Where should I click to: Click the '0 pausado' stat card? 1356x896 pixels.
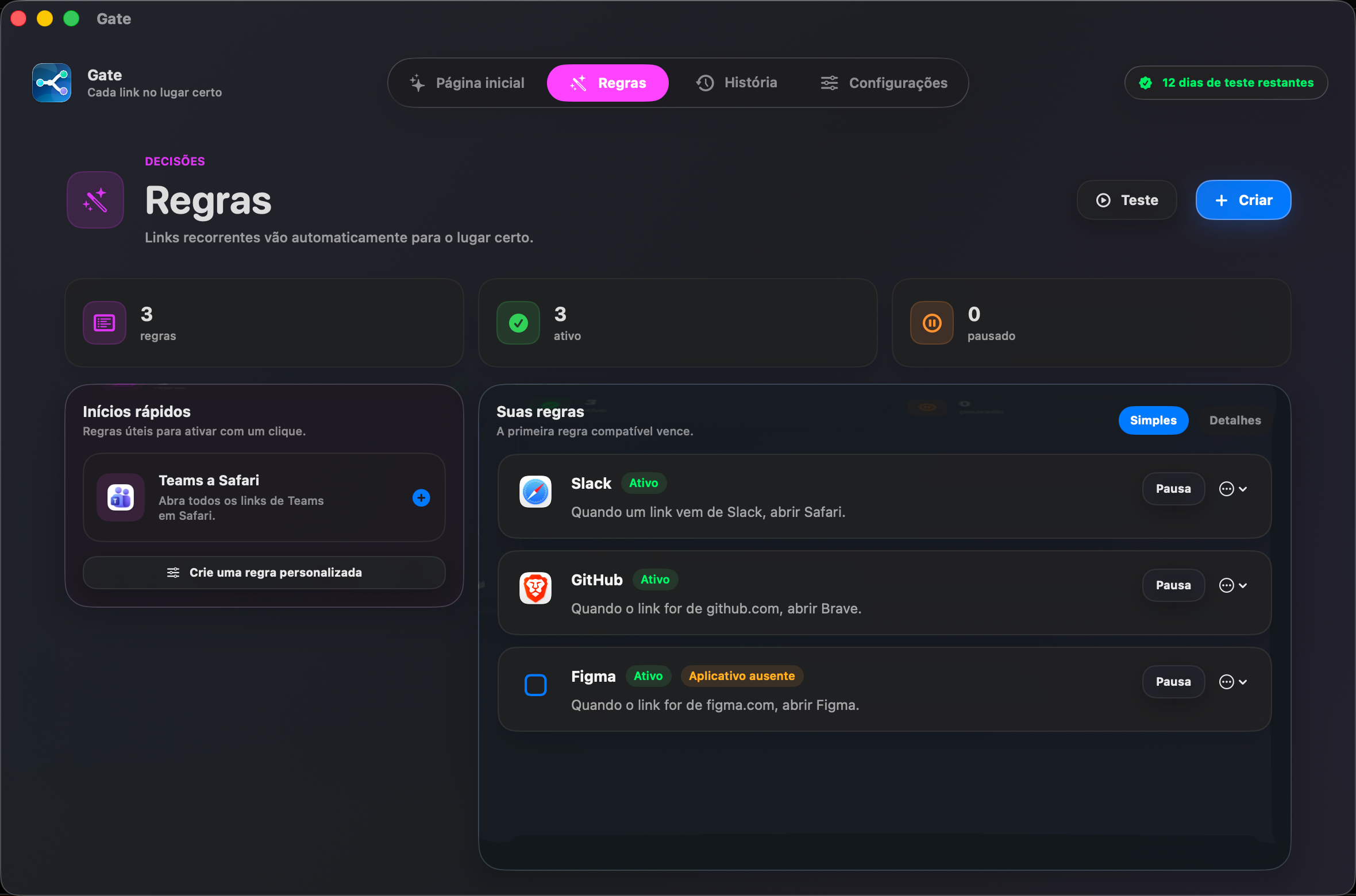click(1091, 323)
